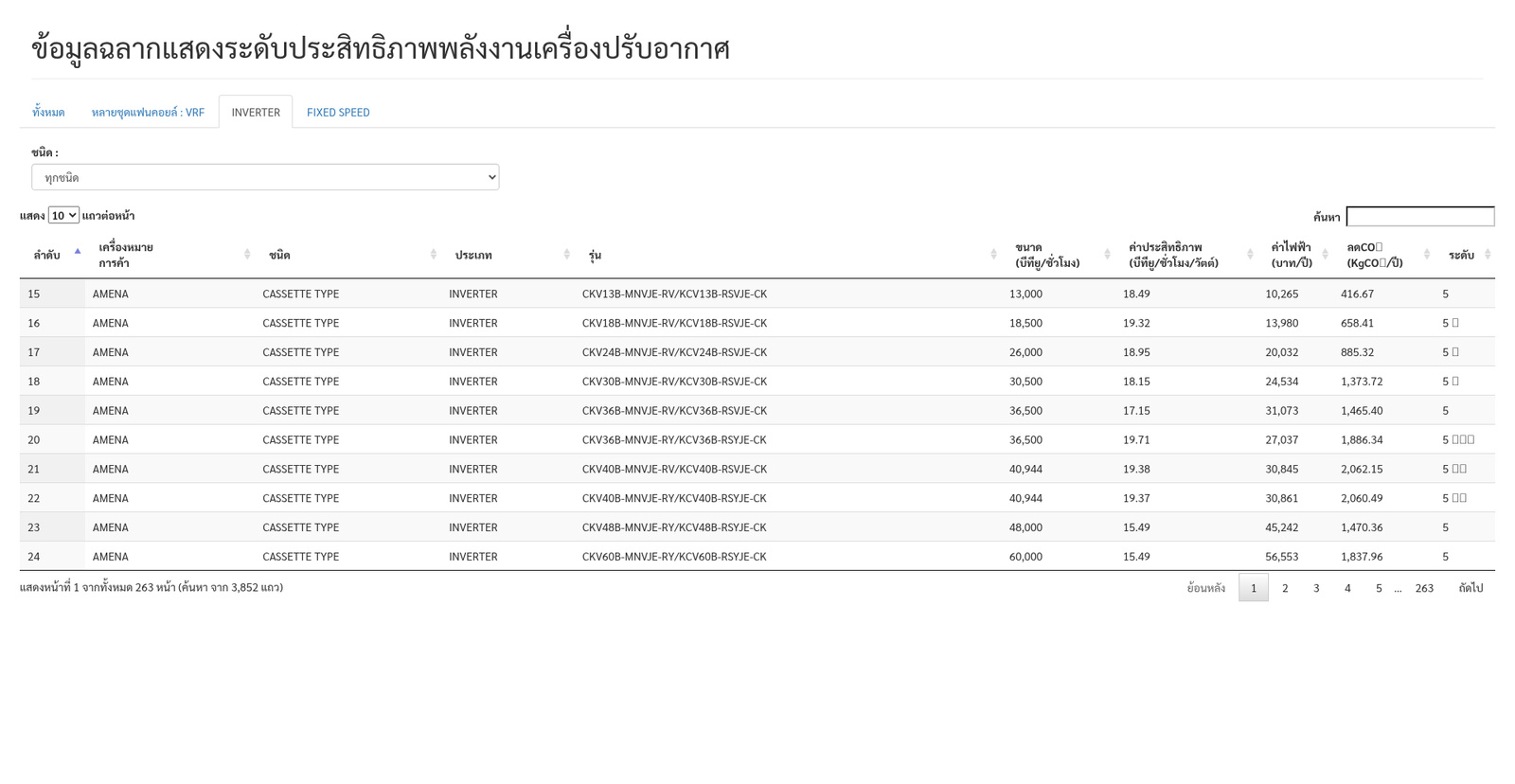Click electricity cost 10,265
This screenshot has width=1515, height=784.
(1282, 294)
